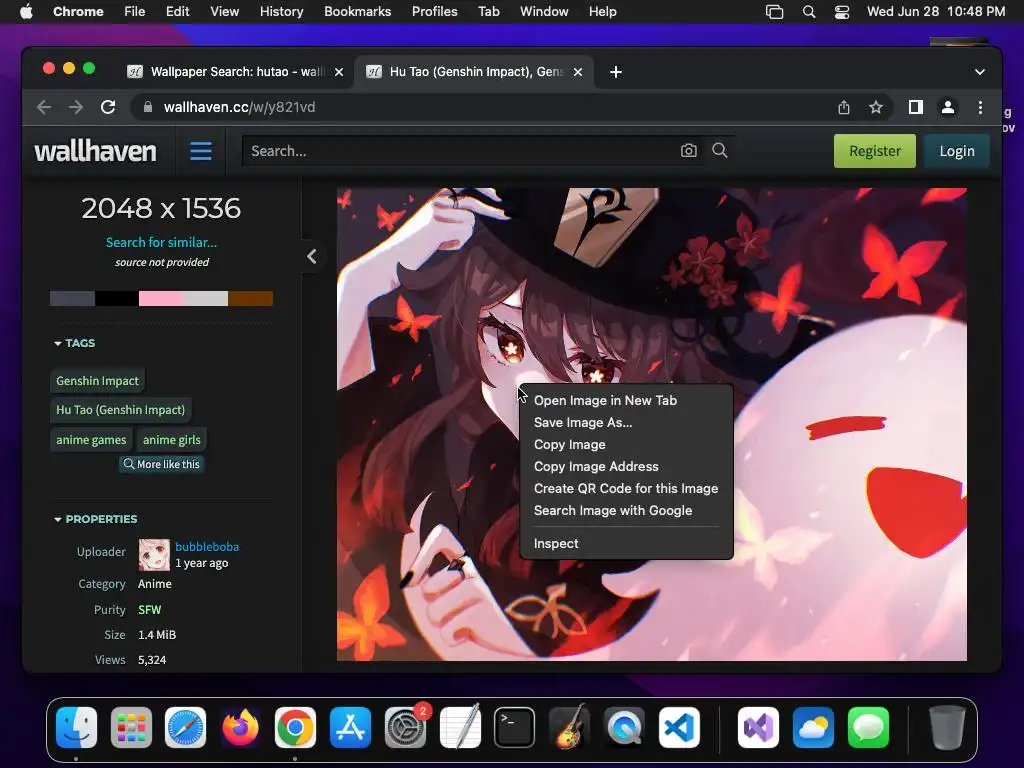Open Terminal from the dock
The height and width of the screenshot is (768, 1024).
coord(515,728)
